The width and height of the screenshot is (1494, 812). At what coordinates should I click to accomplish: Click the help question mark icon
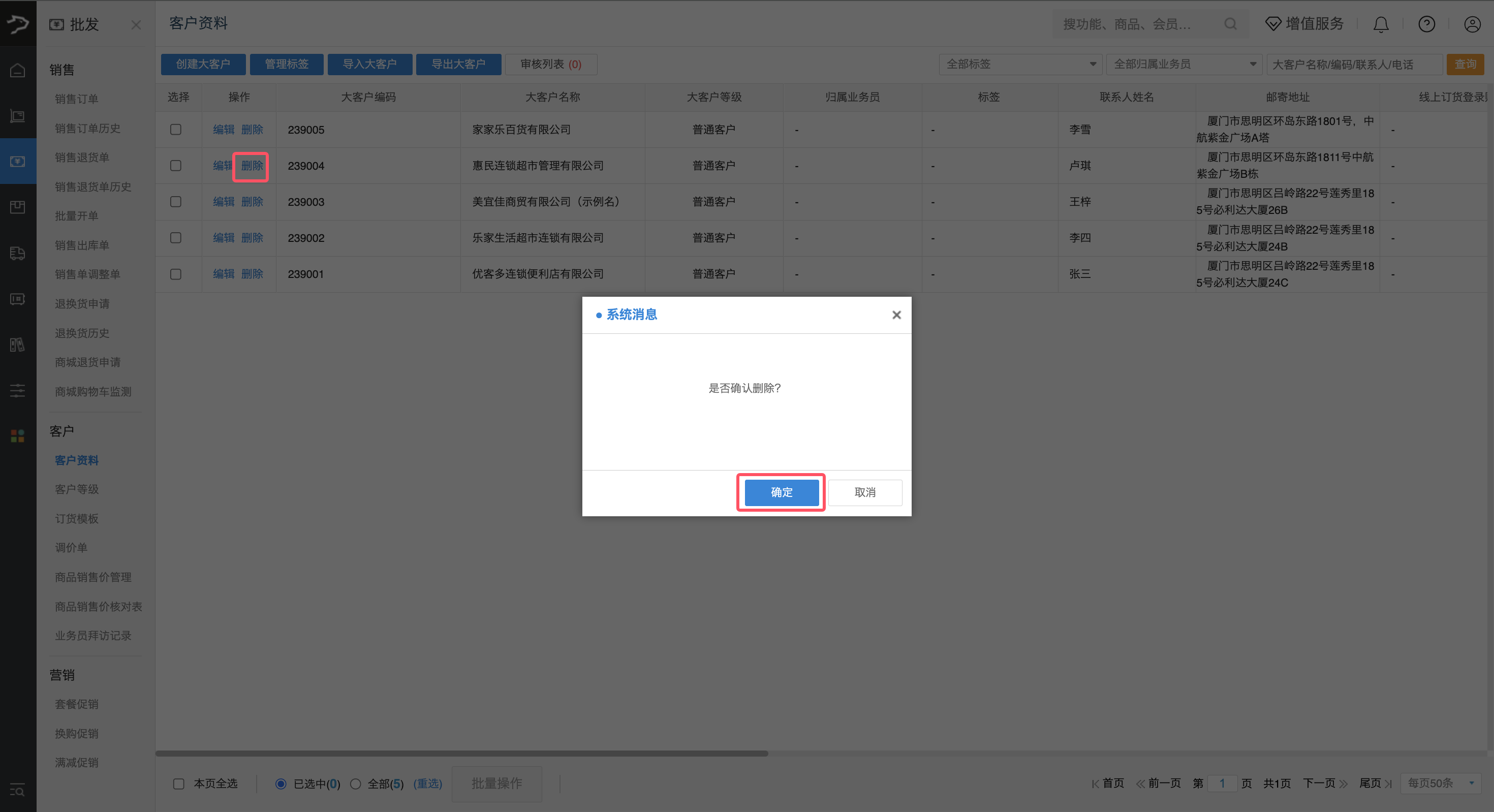(x=1426, y=24)
